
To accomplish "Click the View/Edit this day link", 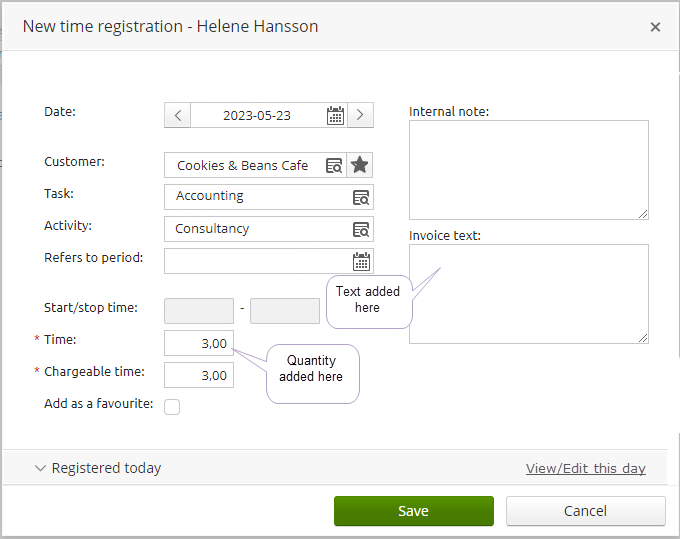I will (x=585, y=468).
